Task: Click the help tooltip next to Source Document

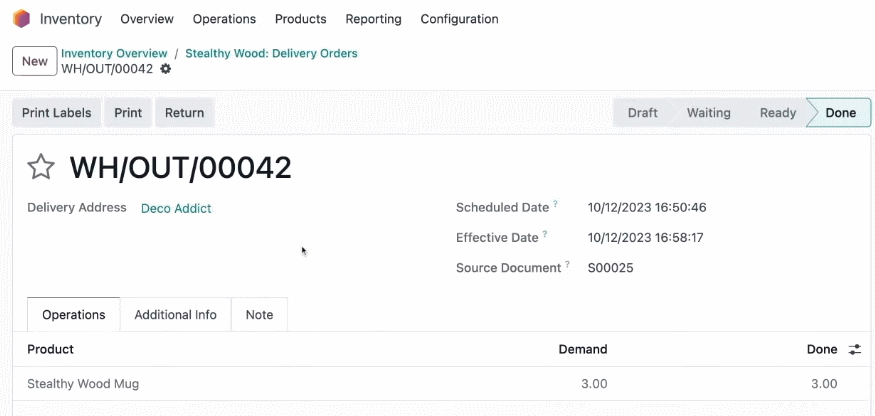Action: point(567,264)
